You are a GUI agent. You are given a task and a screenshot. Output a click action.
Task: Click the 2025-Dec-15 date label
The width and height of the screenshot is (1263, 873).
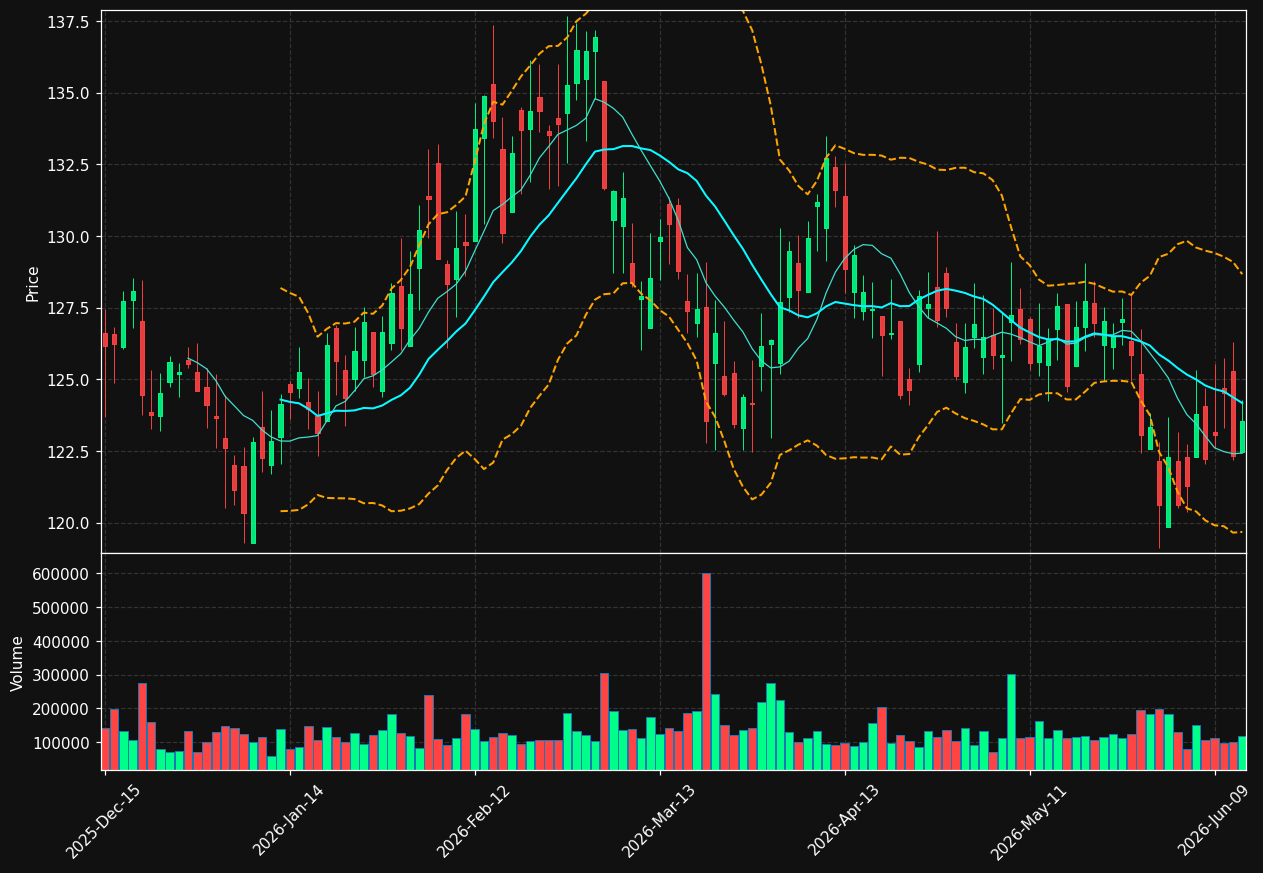(103, 821)
